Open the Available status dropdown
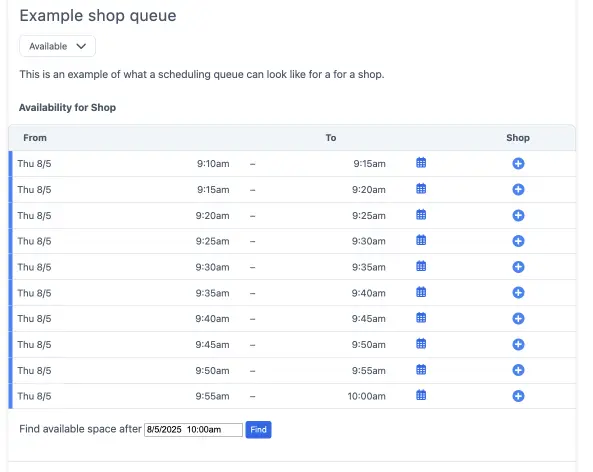This screenshot has width=593, height=472. 57,46
